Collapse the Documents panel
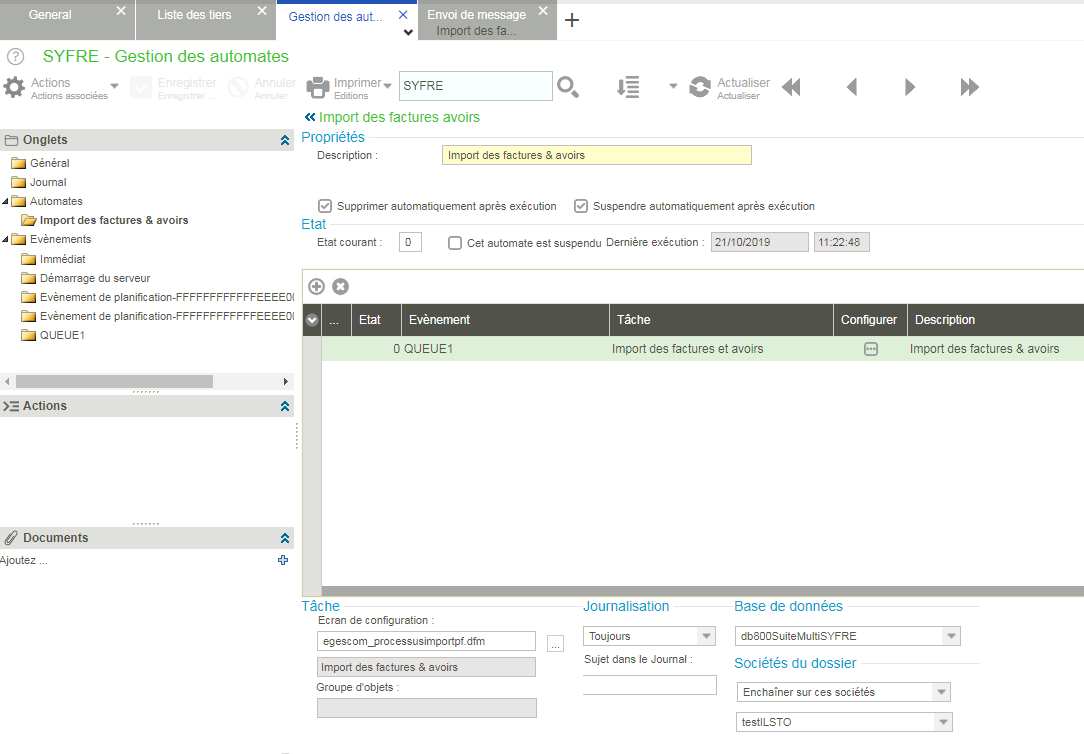This screenshot has height=754, width=1084. pyautogui.click(x=285, y=538)
